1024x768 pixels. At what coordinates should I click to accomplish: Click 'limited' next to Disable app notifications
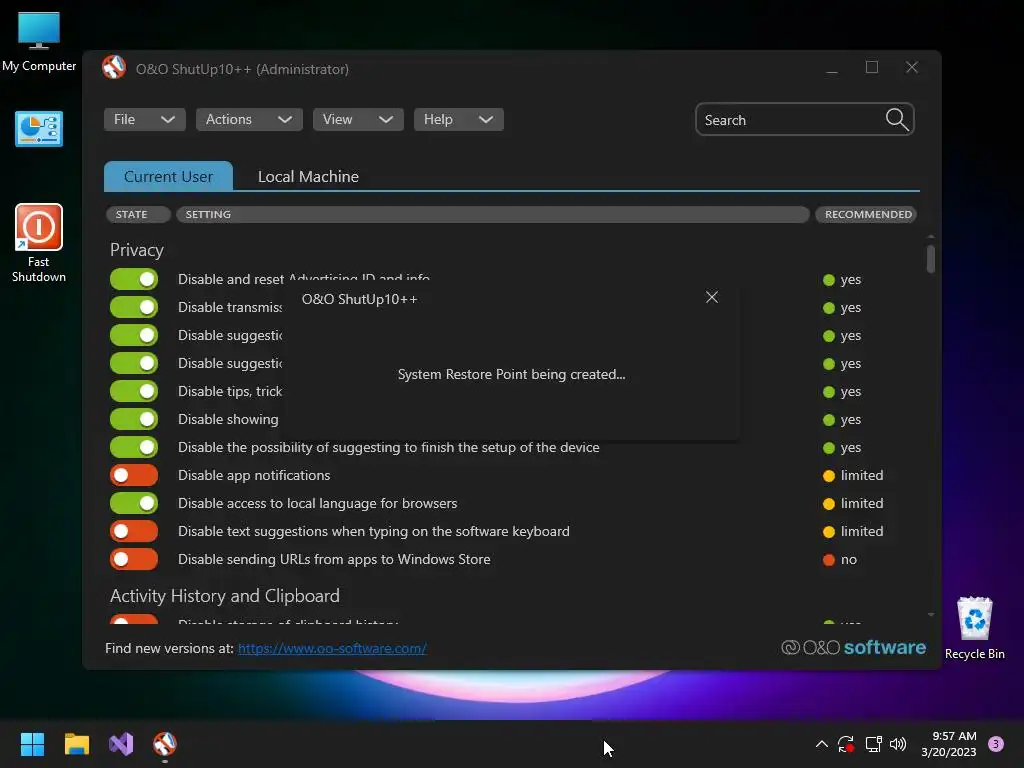tap(861, 475)
